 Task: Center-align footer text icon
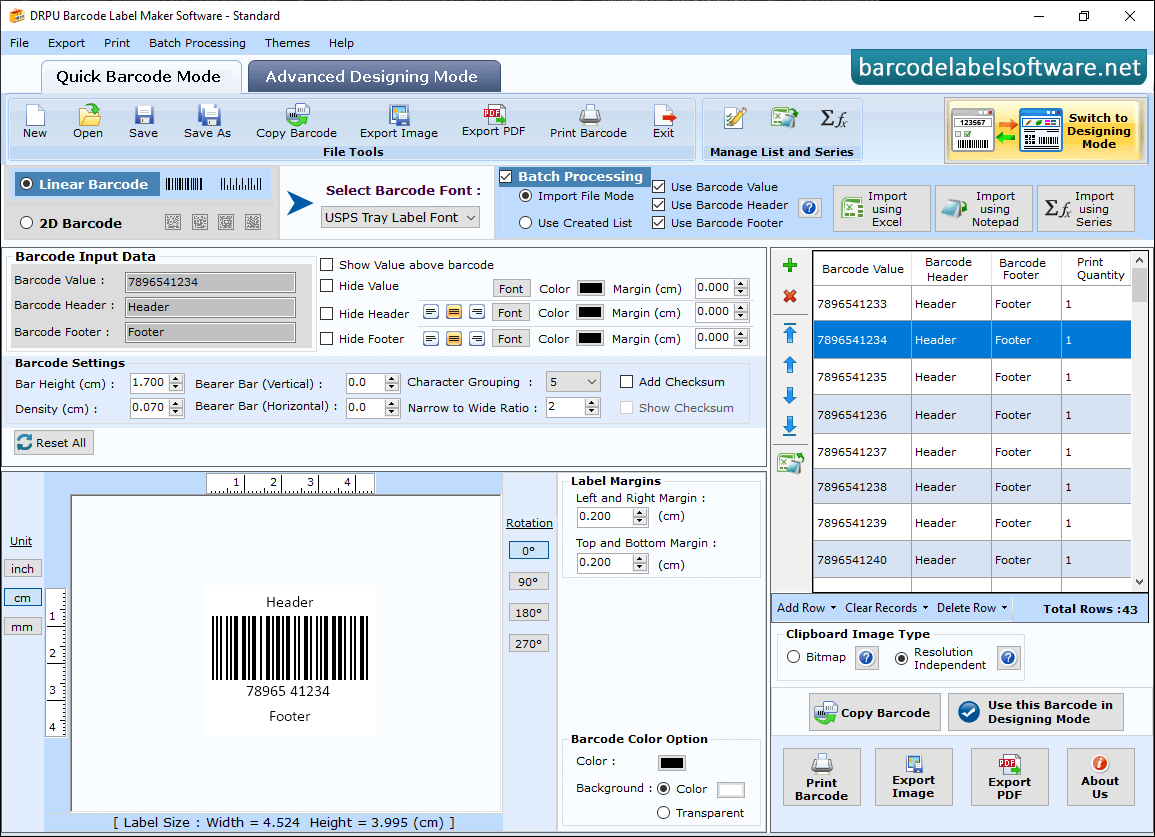point(454,339)
